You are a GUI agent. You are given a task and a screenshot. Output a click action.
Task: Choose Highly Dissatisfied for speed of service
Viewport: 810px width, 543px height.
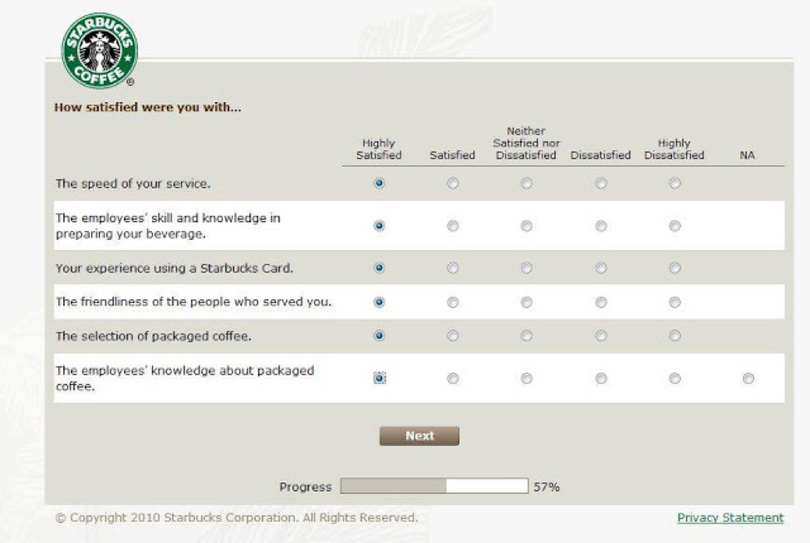tap(675, 184)
